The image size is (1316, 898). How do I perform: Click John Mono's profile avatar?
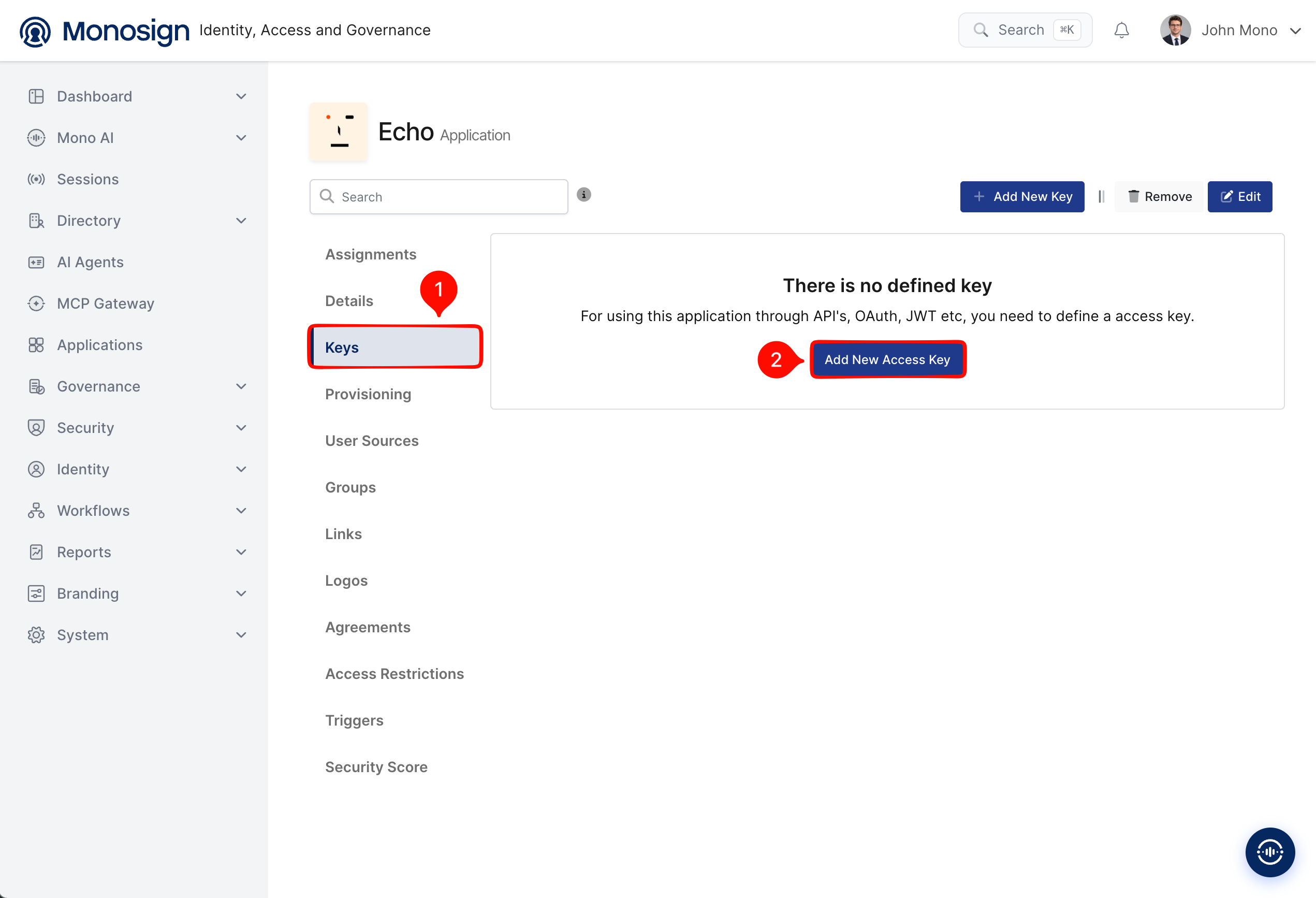tap(1175, 30)
